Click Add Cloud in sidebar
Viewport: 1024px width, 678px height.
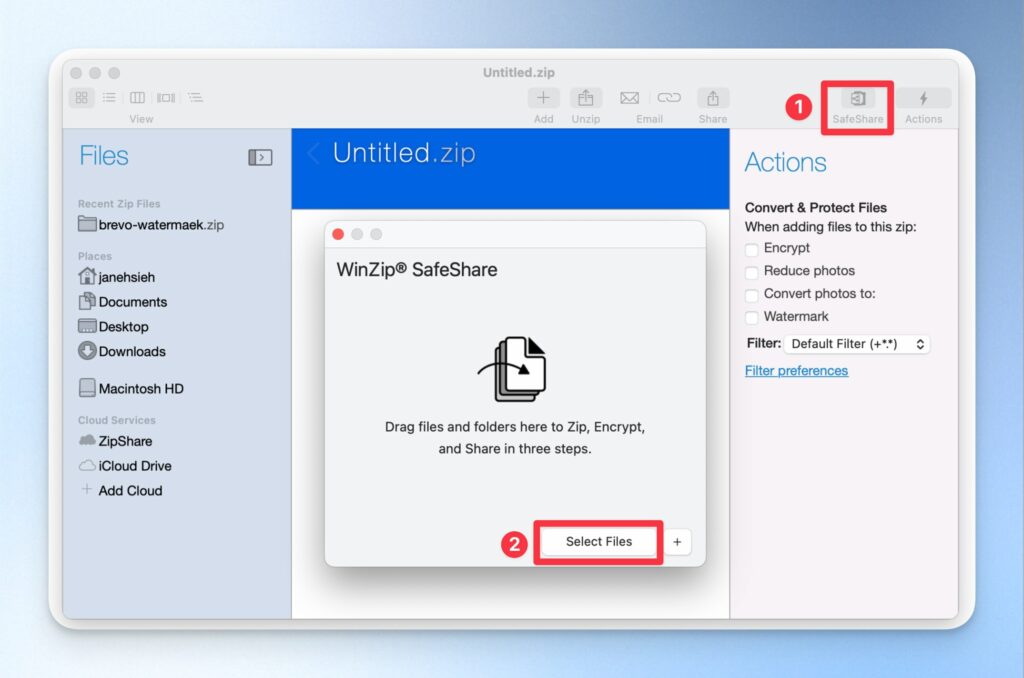click(x=121, y=491)
